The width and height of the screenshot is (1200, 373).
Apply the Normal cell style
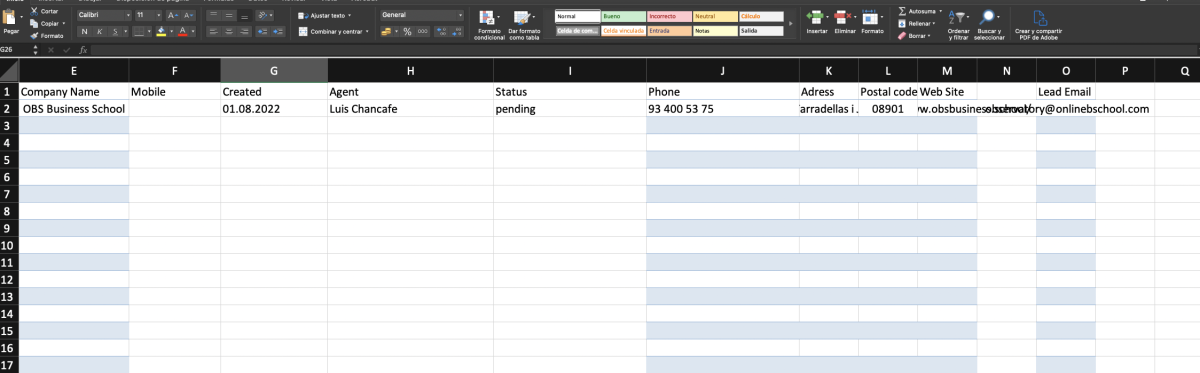point(577,17)
